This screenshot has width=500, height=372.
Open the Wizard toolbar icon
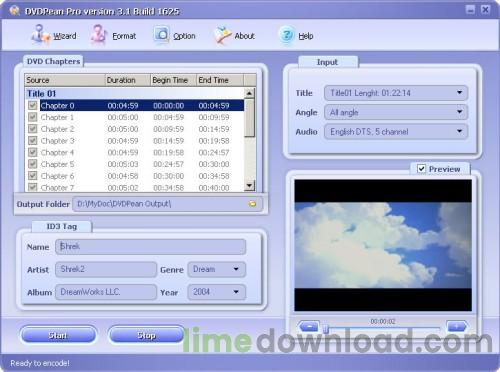tap(41, 34)
